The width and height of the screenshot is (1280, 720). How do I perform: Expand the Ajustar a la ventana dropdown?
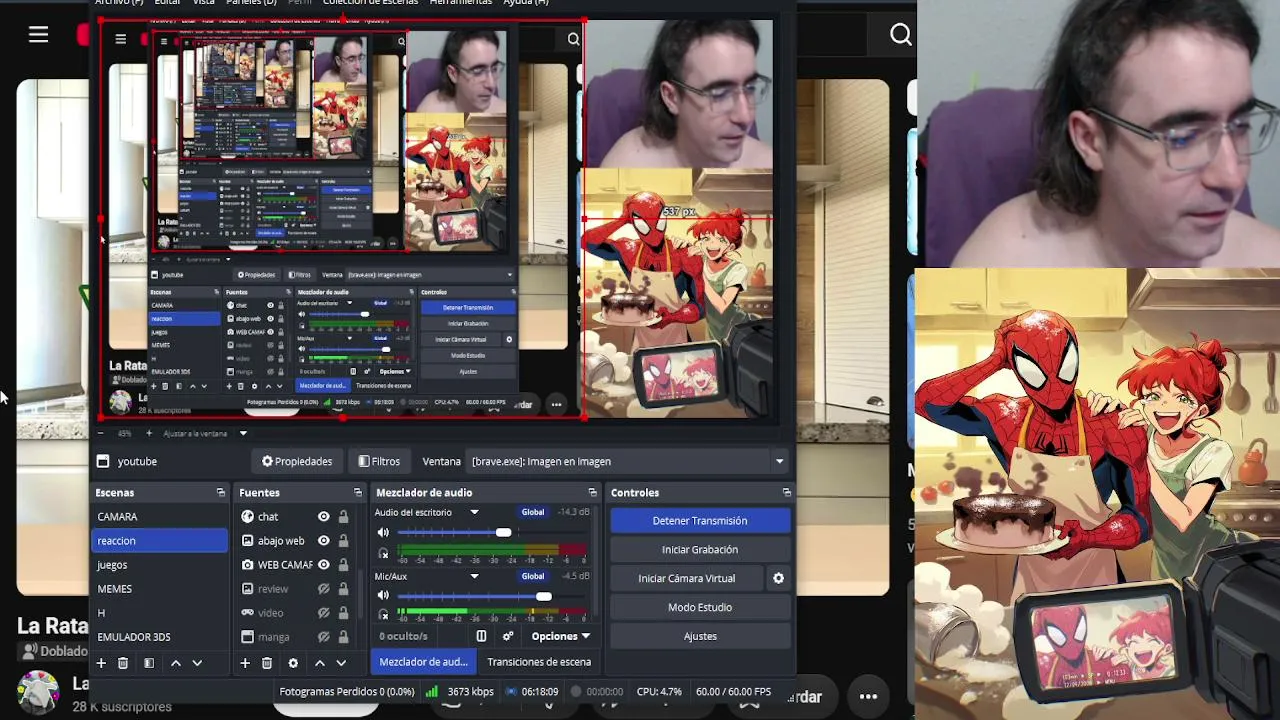[242, 434]
